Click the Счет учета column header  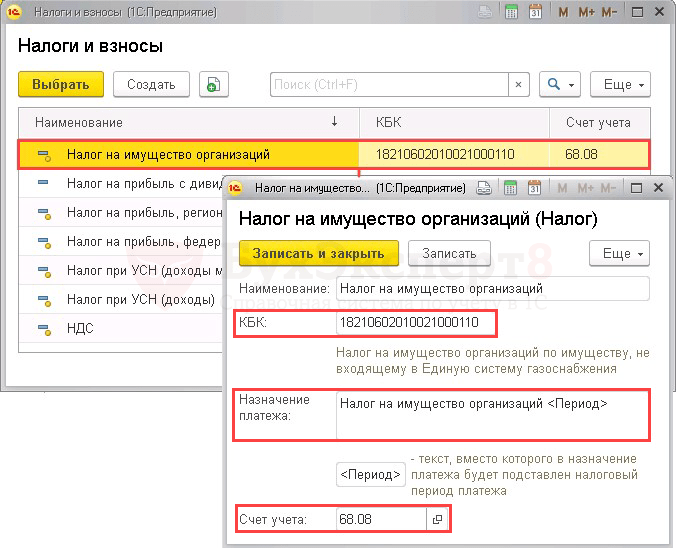[x=600, y=123]
